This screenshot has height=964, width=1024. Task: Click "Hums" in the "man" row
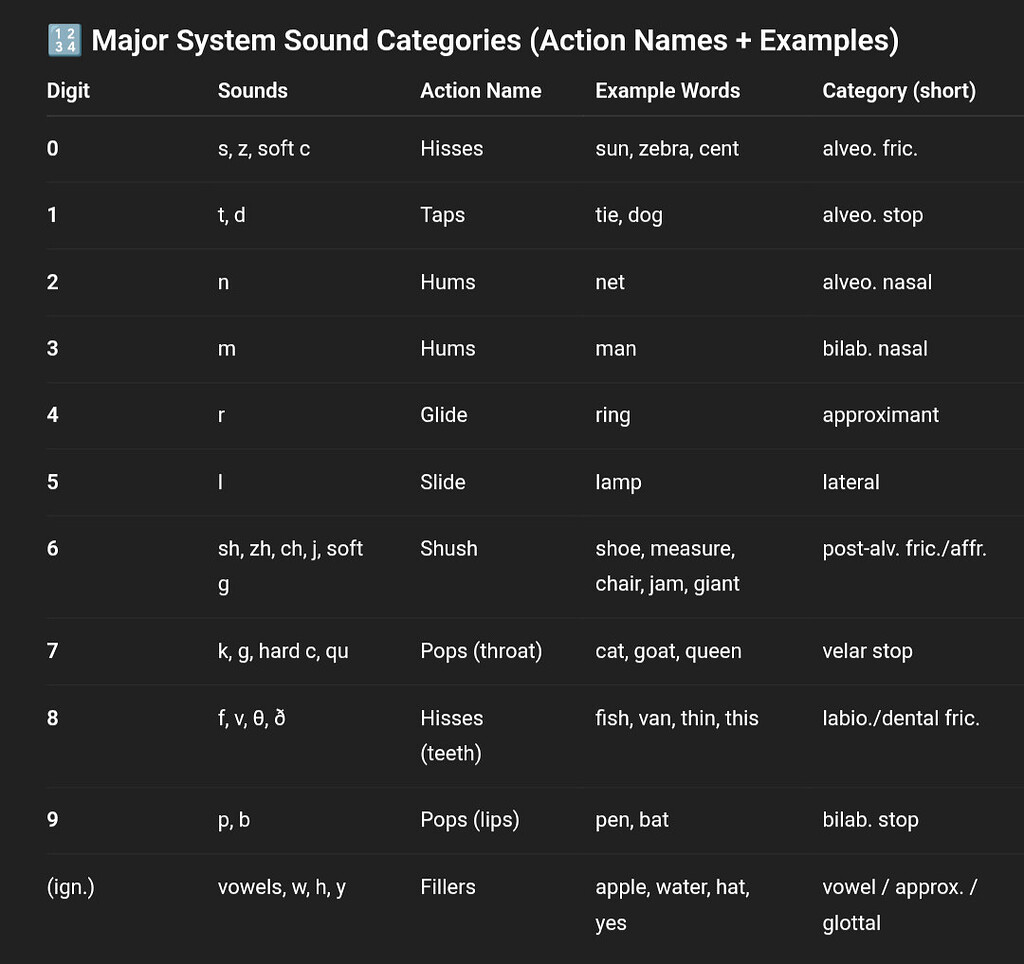tap(447, 349)
